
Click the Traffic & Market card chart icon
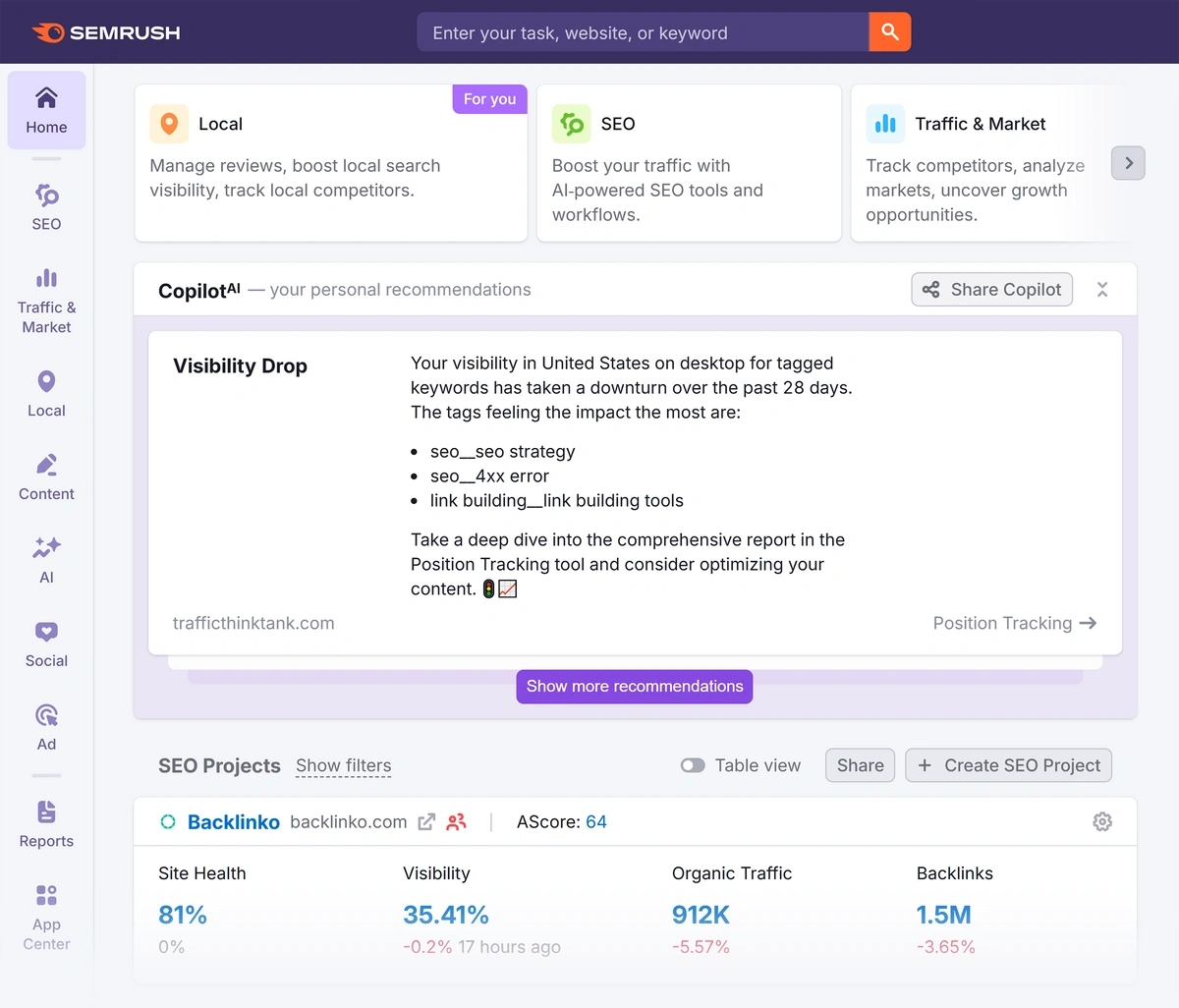(885, 124)
